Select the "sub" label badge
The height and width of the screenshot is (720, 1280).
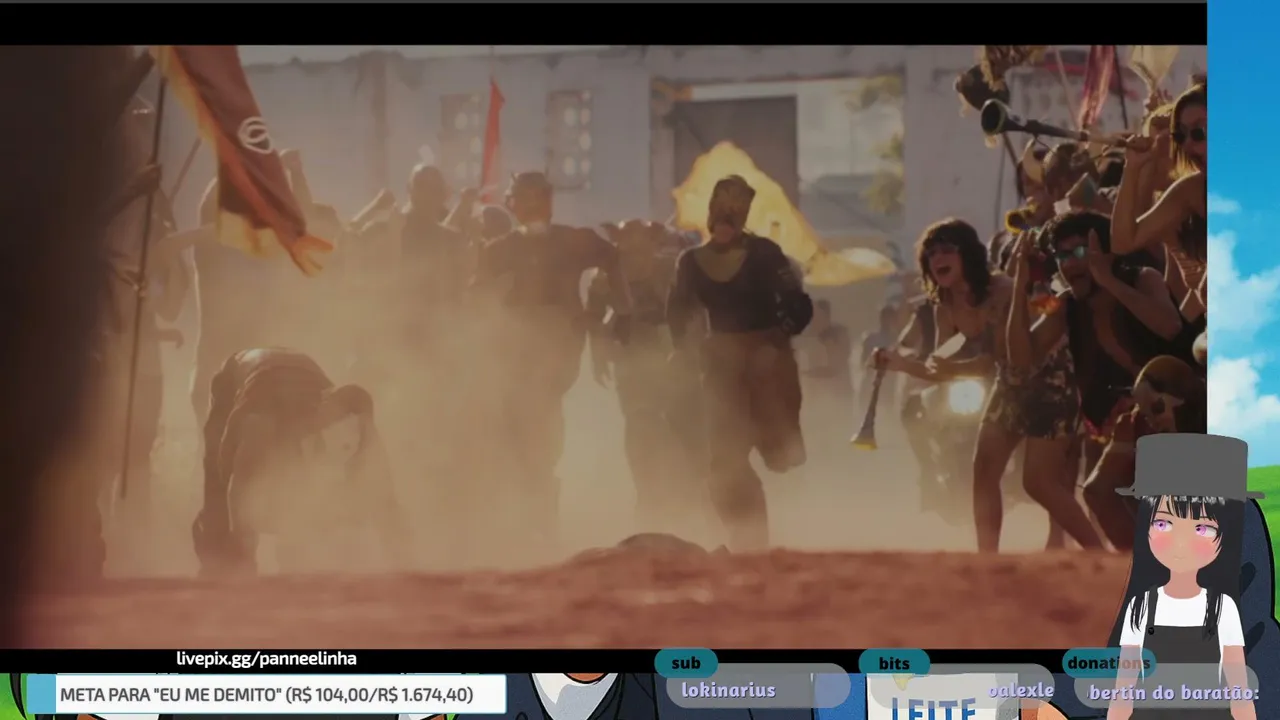click(x=686, y=663)
